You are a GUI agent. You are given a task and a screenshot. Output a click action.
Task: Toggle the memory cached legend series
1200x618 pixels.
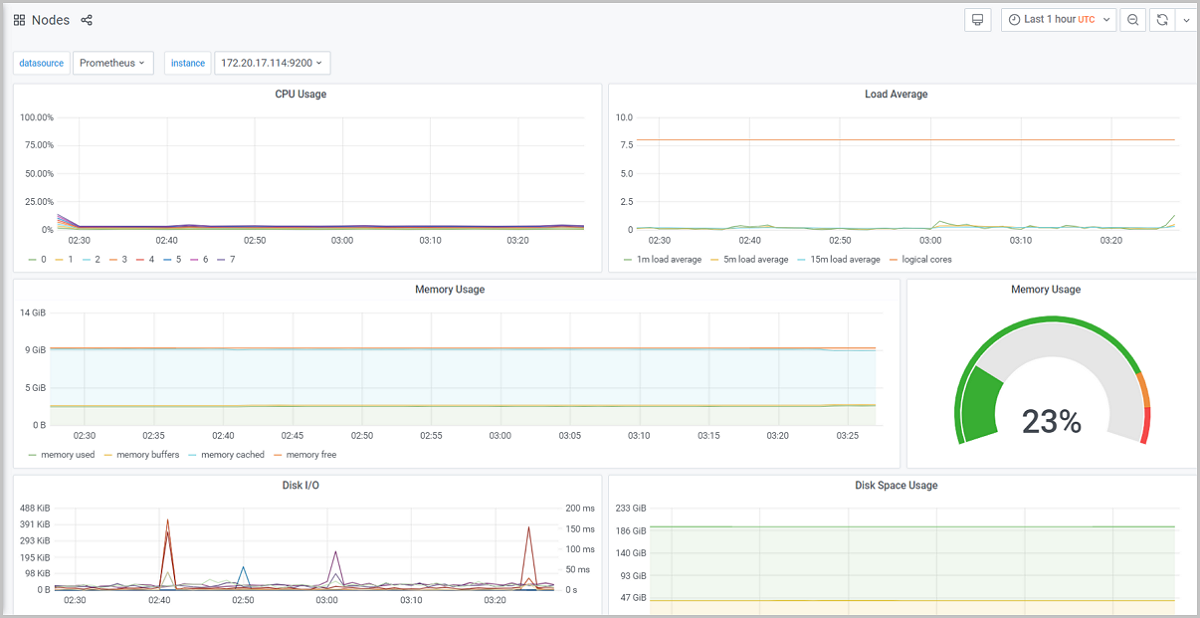pyautogui.click(x=232, y=455)
